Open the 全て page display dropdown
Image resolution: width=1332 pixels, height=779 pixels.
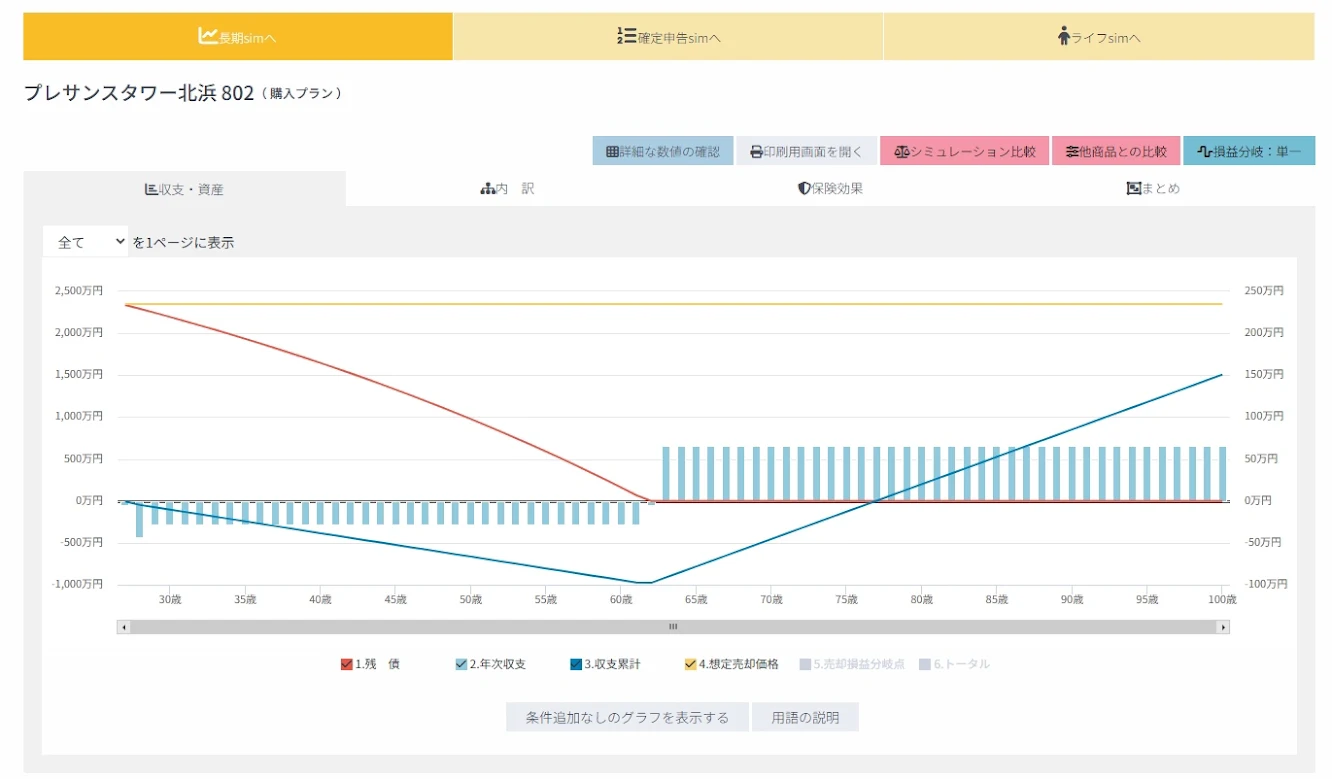pyautogui.click(x=86, y=242)
